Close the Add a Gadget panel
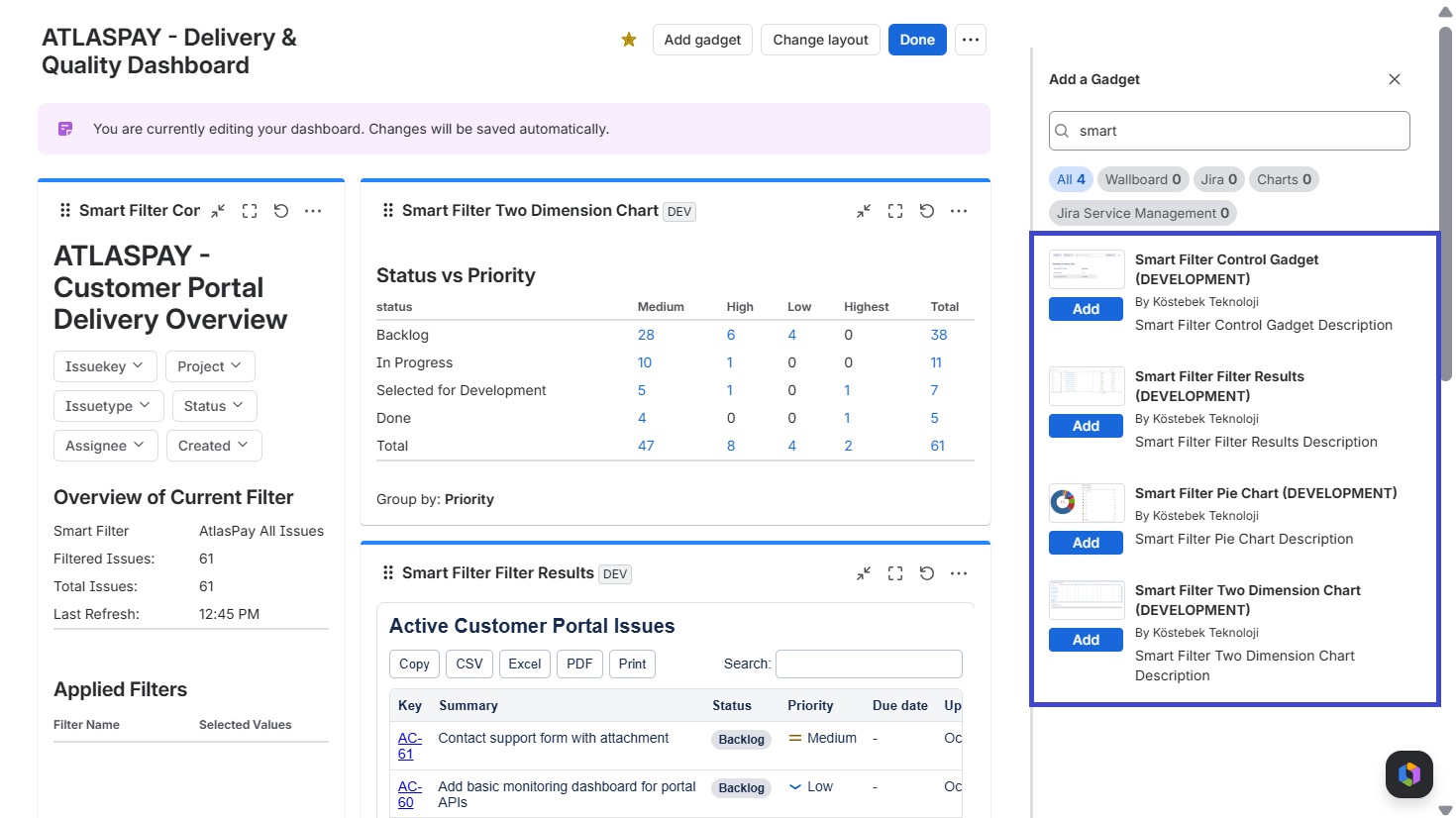Viewport: 1456px width, 818px height. click(x=1395, y=79)
